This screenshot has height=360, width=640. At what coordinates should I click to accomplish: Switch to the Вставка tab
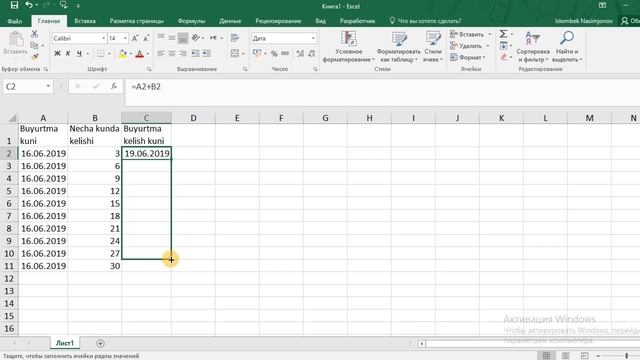(x=85, y=21)
